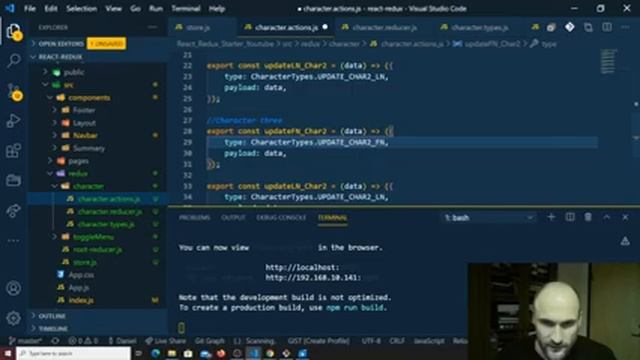Maximize the terminal panel with up chevron

point(607,217)
